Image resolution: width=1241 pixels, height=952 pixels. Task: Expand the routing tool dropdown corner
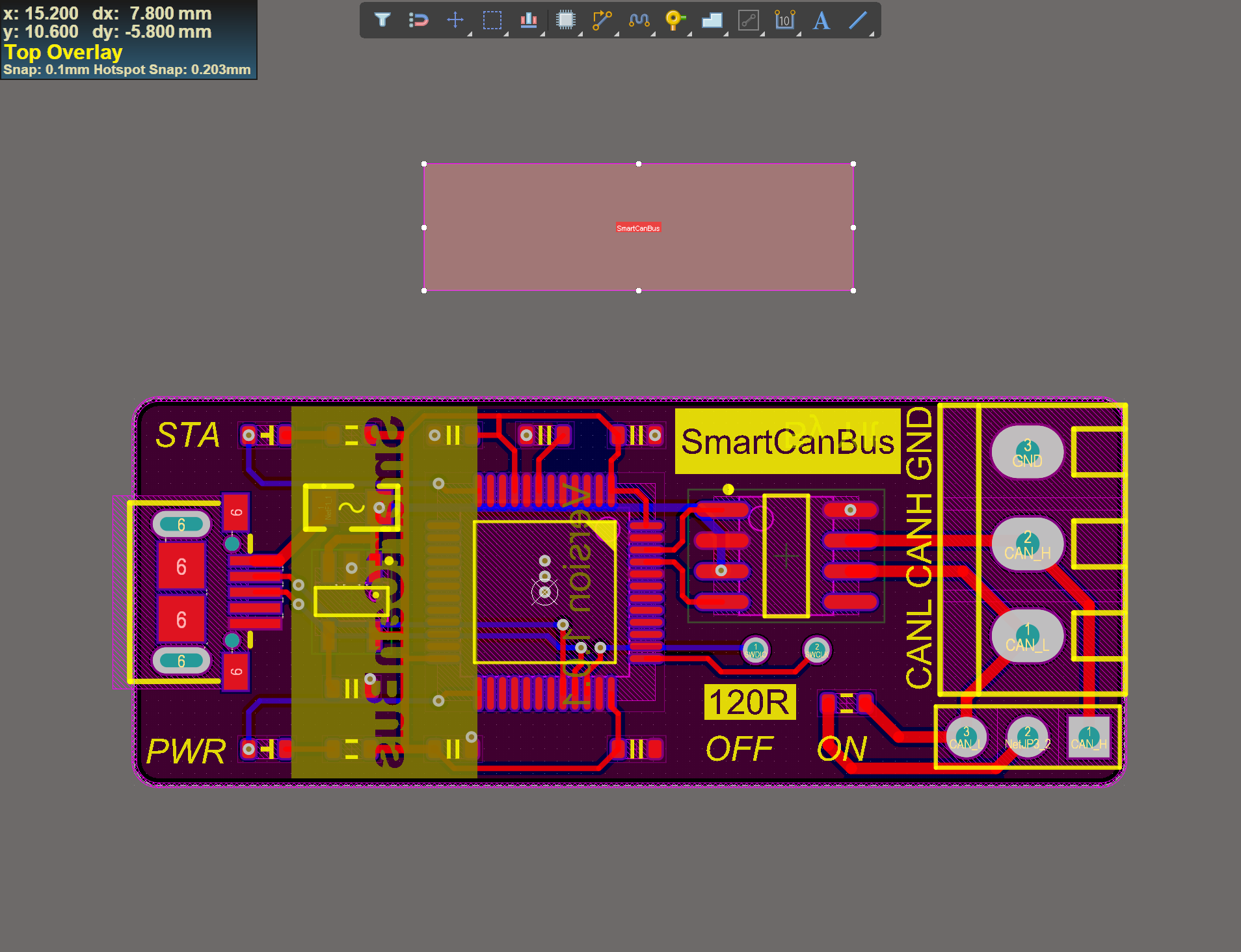coord(616,33)
